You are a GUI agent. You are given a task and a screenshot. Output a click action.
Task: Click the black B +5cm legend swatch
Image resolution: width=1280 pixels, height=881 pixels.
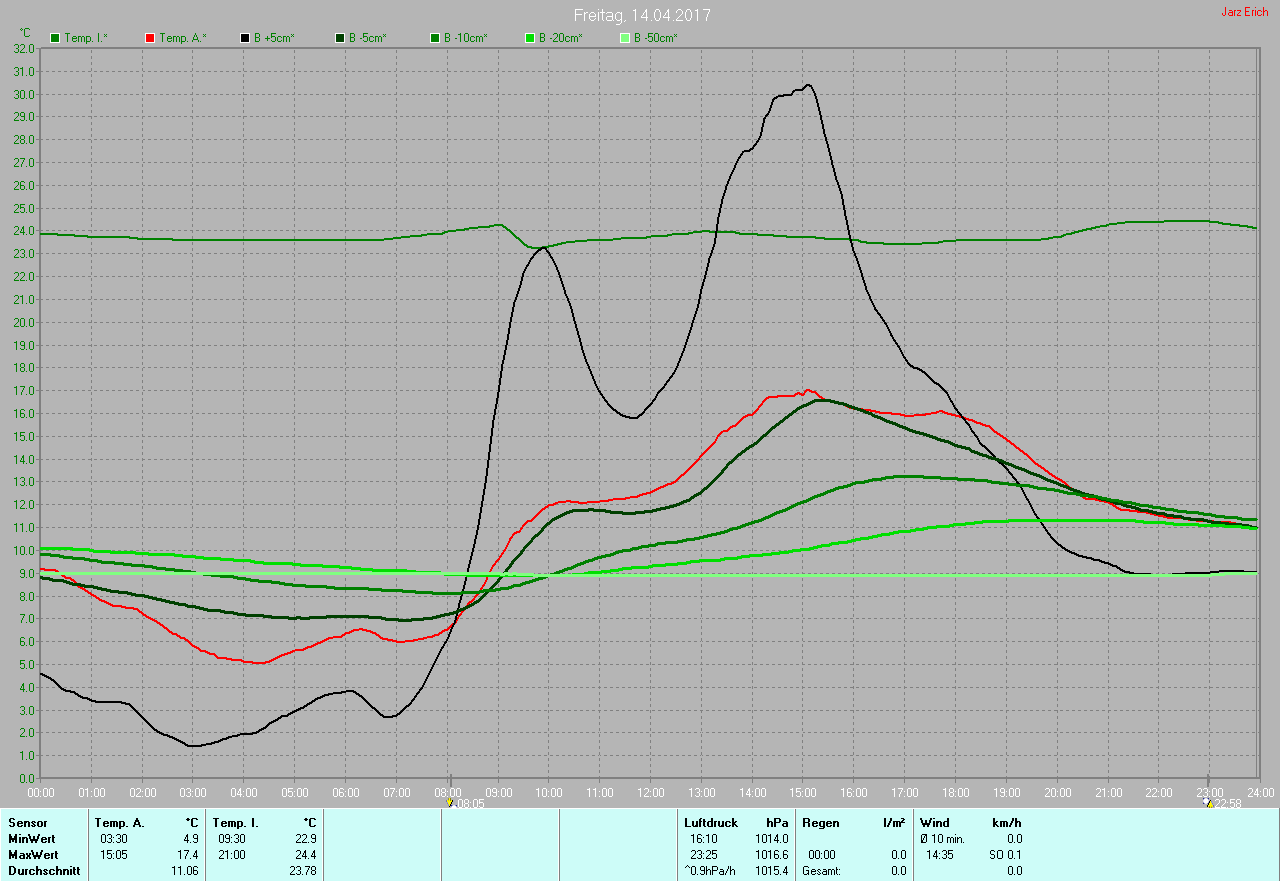(x=244, y=38)
